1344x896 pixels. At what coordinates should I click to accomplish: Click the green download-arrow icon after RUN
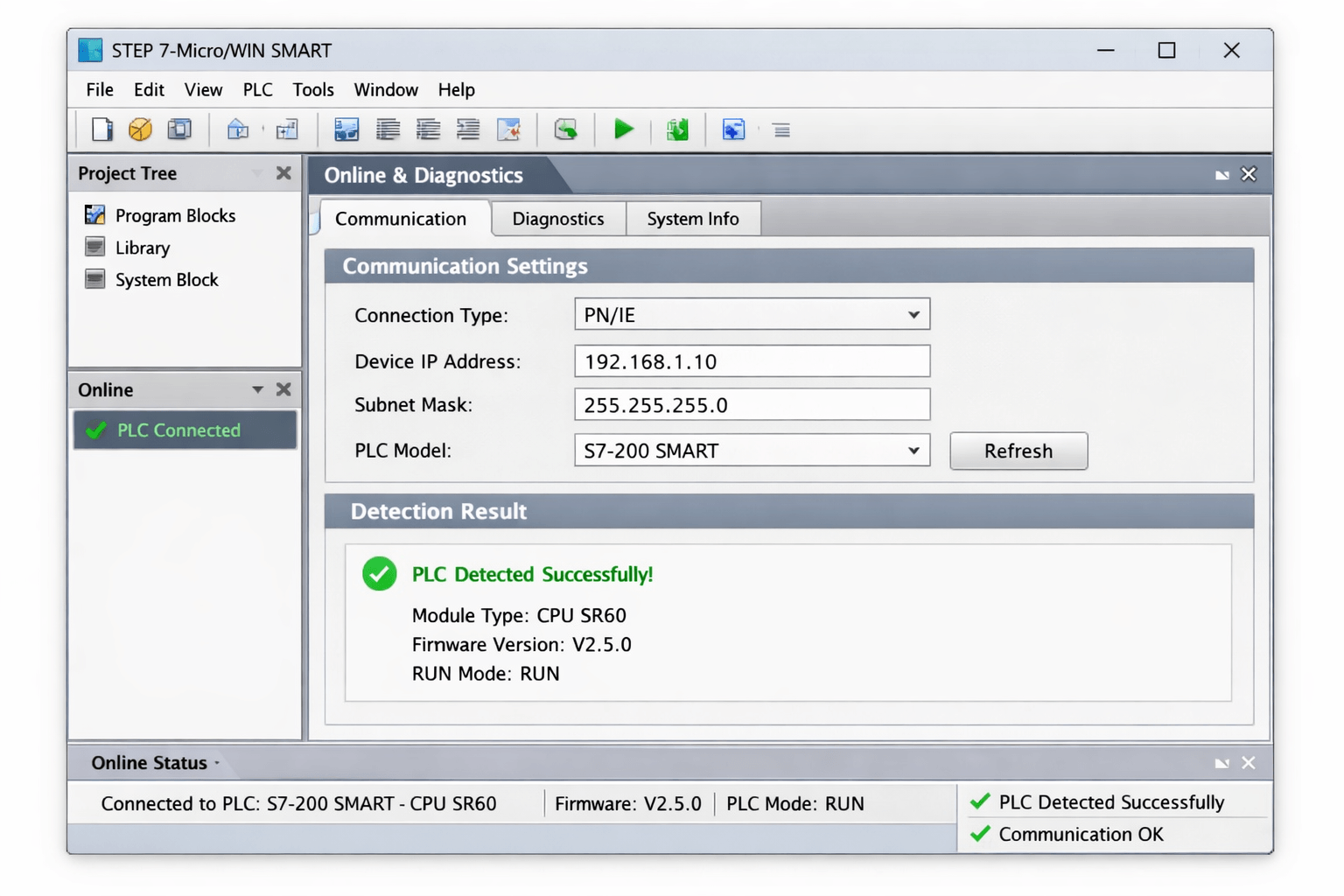[677, 129]
